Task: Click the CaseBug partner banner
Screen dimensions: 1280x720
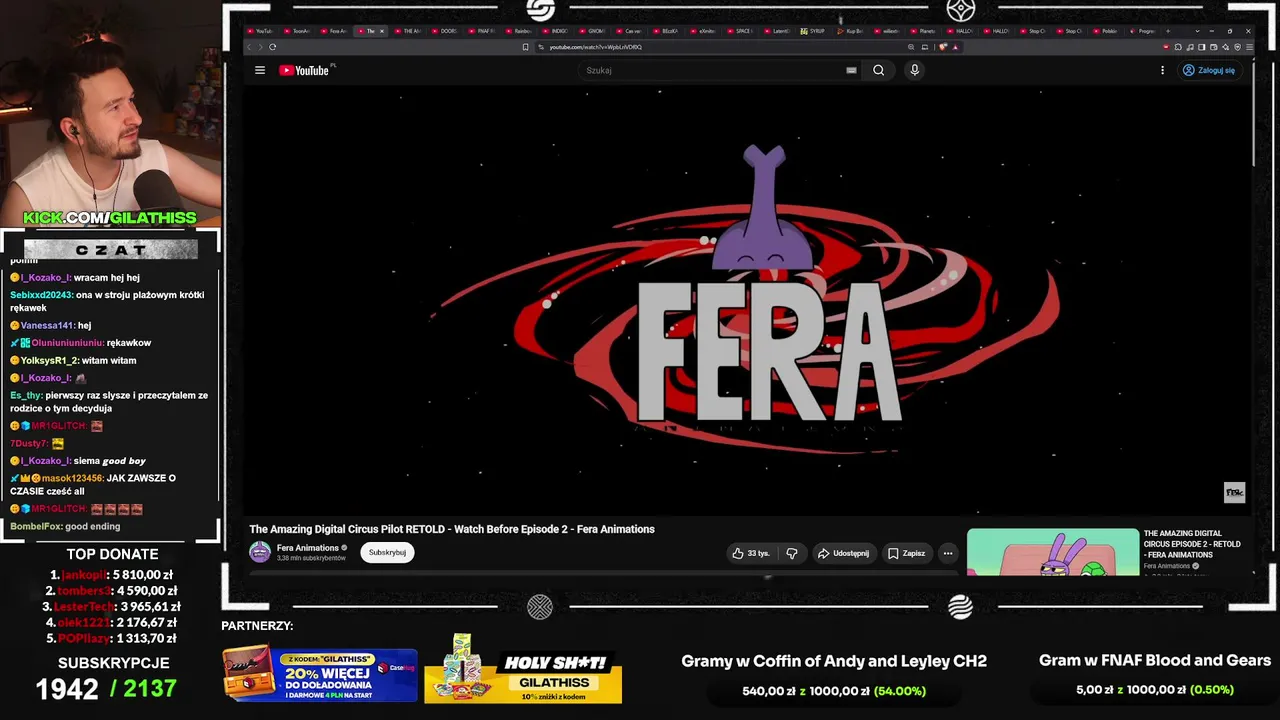Action: click(320, 674)
